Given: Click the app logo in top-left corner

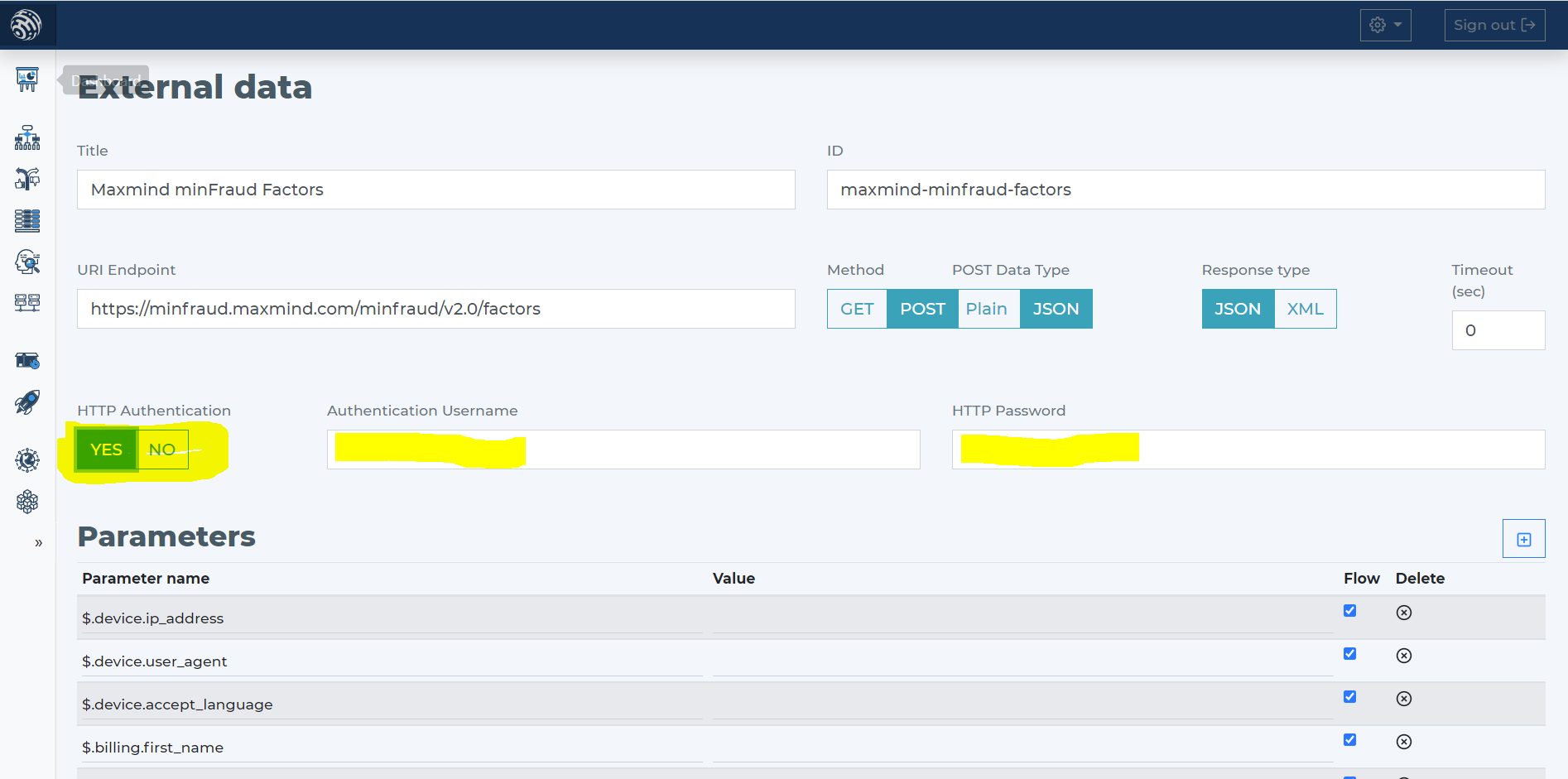Looking at the screenshot, I should coord(26,25).
